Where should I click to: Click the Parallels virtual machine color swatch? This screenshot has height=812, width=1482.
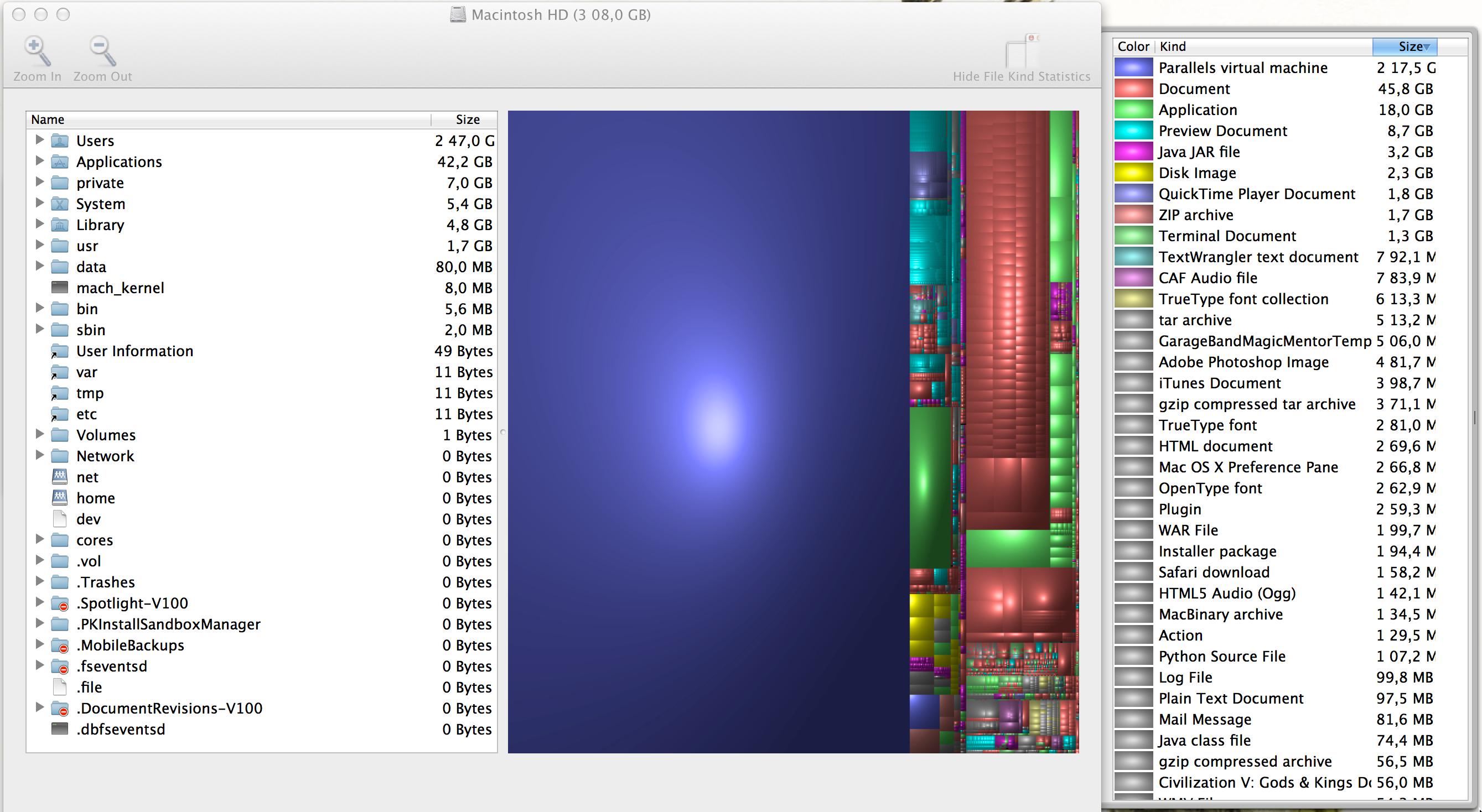pos(1133,68)
